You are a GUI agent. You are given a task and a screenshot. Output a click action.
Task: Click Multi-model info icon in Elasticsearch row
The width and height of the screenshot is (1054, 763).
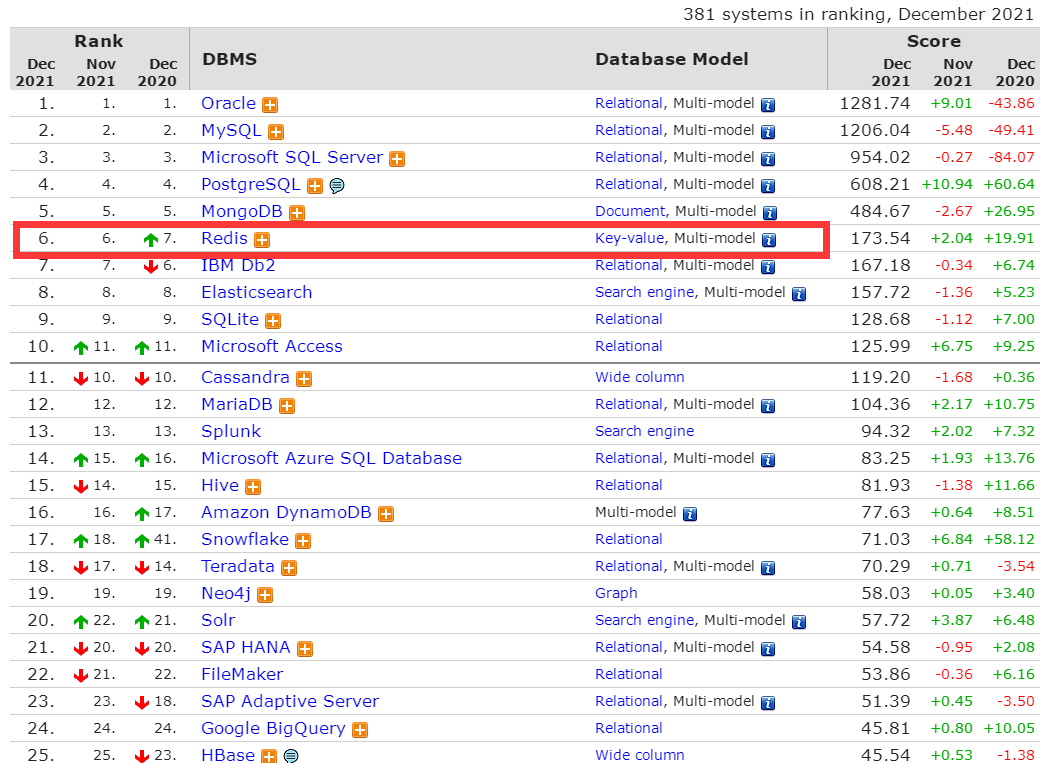pos(799,294)
